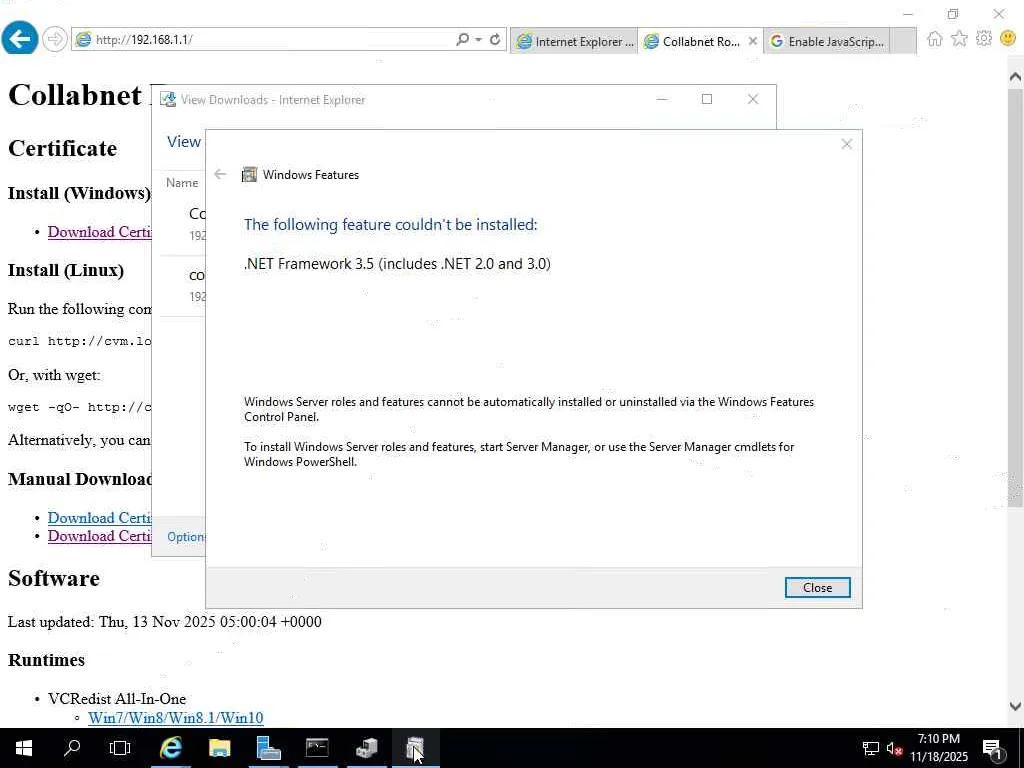Click the vertical scrollbar thumb

(1015, 297)
